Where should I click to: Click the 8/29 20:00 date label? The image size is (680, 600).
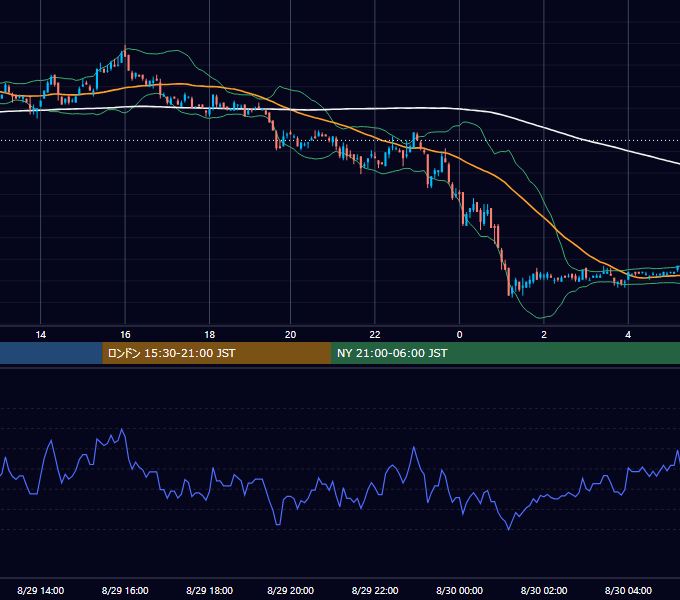[290, 590]
